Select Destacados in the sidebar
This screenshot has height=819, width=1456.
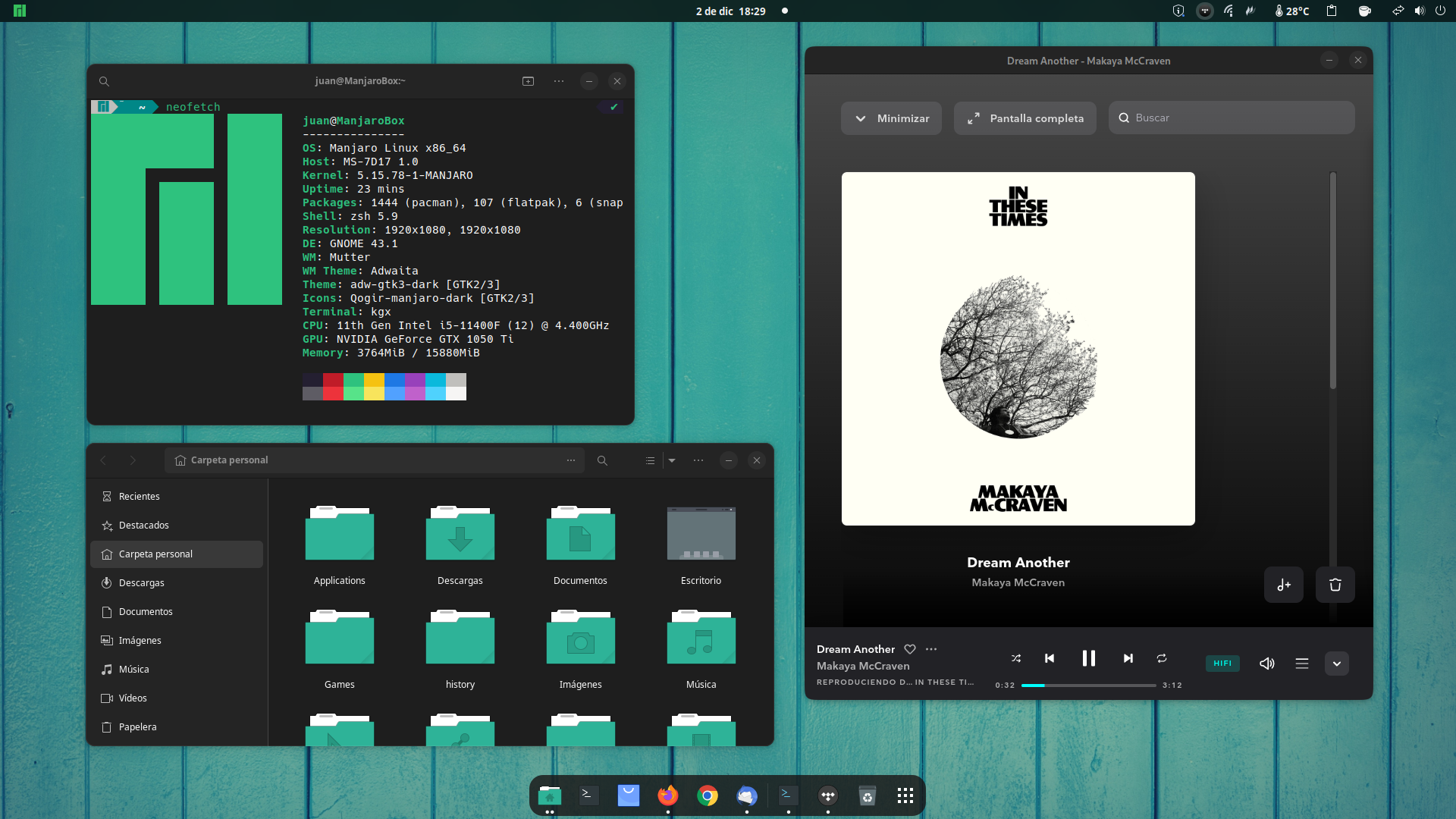click(177, 526)
